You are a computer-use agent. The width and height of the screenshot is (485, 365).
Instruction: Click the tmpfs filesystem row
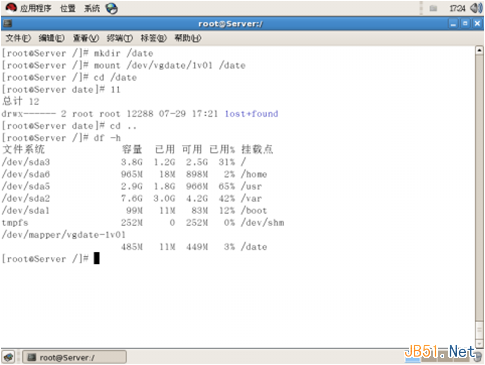[143, 223]
